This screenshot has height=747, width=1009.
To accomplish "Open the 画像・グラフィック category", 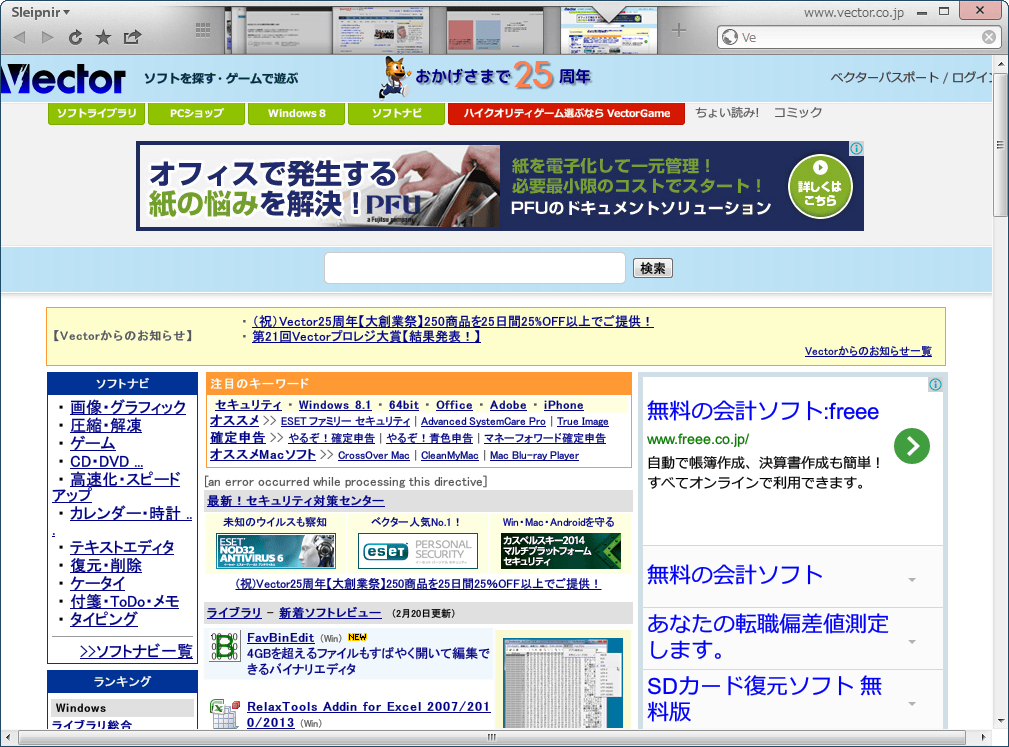I will point(127,407).
